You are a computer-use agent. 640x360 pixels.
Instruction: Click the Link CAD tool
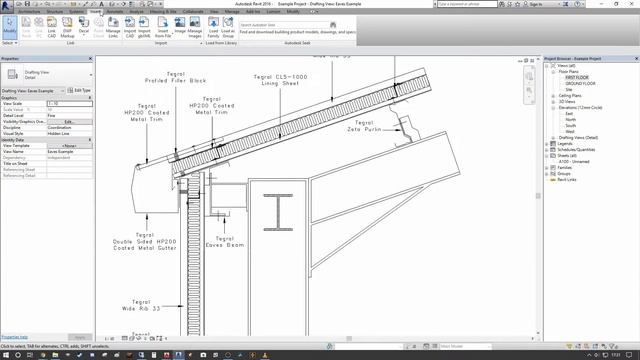51,27
